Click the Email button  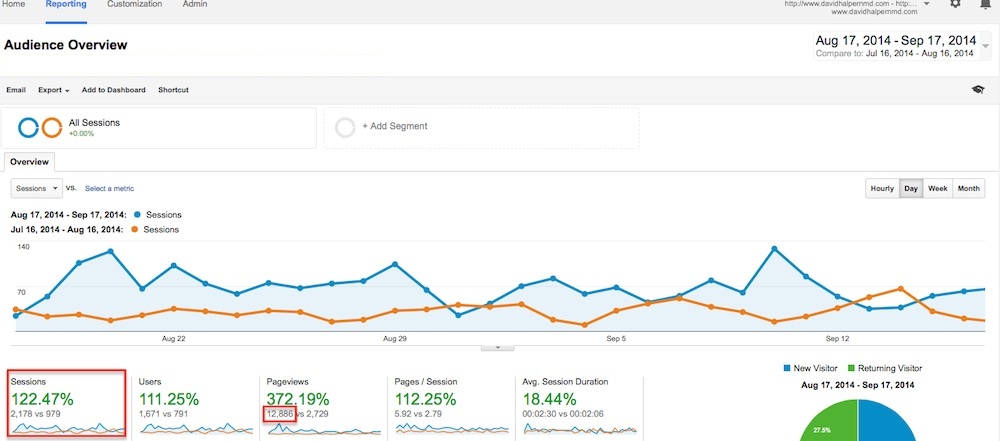coord(16,90)
